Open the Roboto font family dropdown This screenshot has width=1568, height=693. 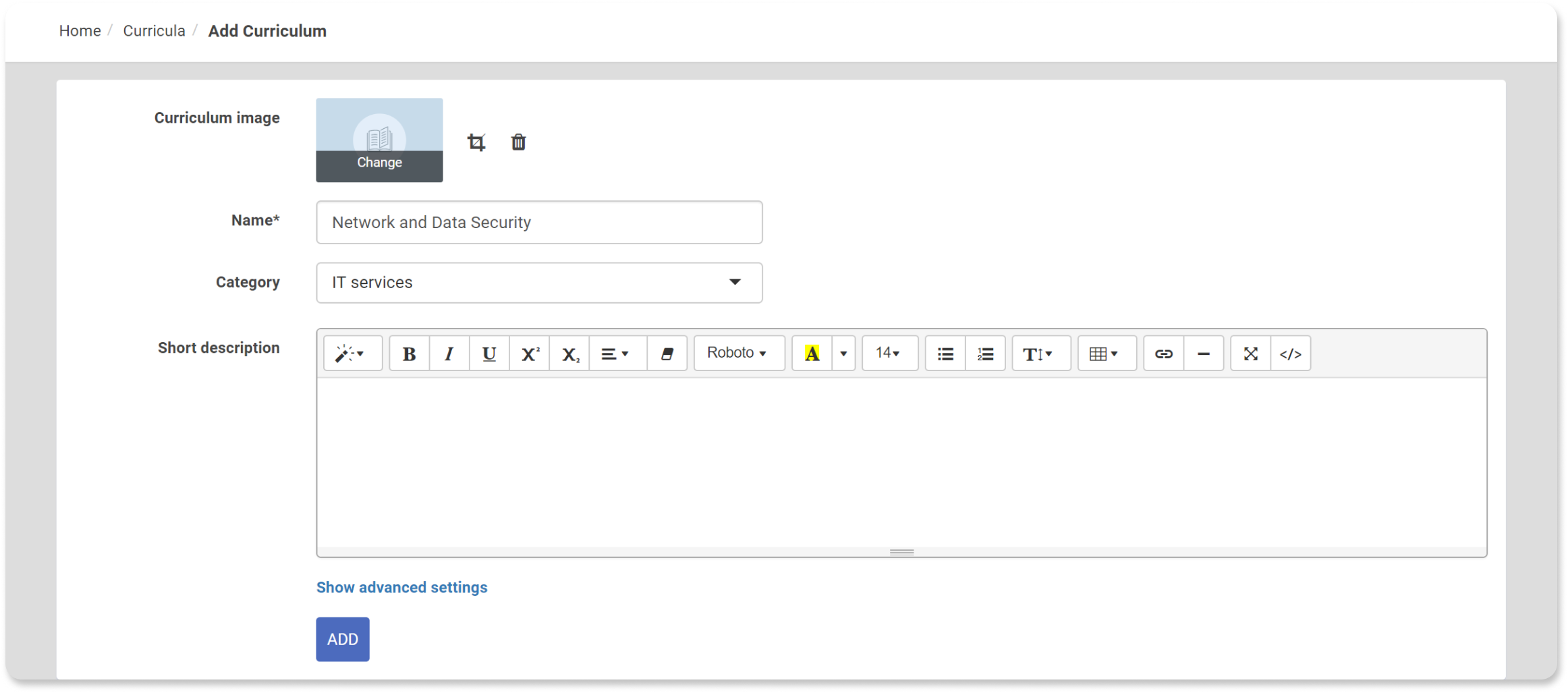[x=739, y=354]
